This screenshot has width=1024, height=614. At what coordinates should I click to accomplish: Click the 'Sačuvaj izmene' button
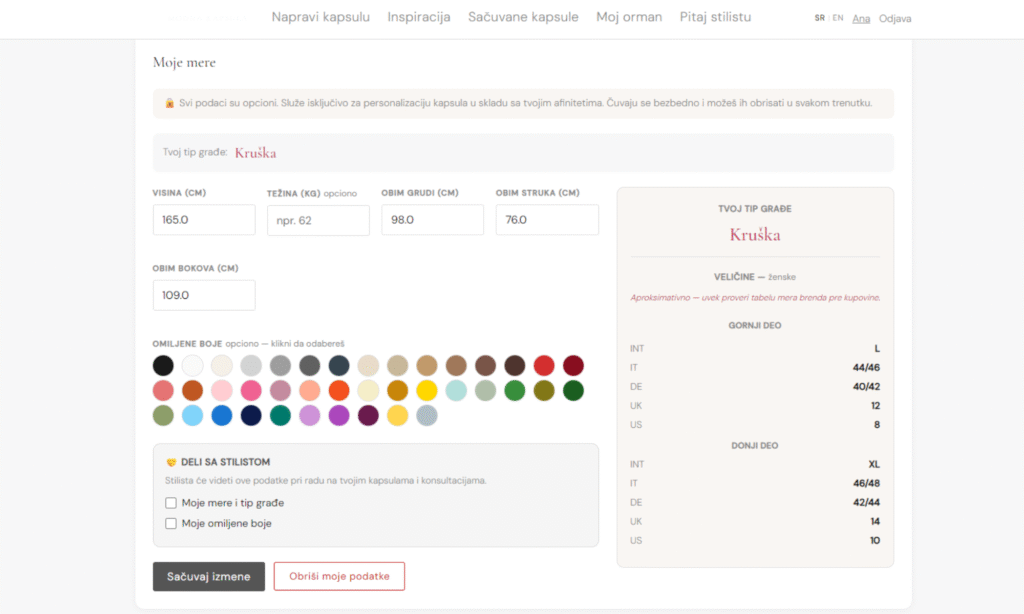(x=208, y=577)
